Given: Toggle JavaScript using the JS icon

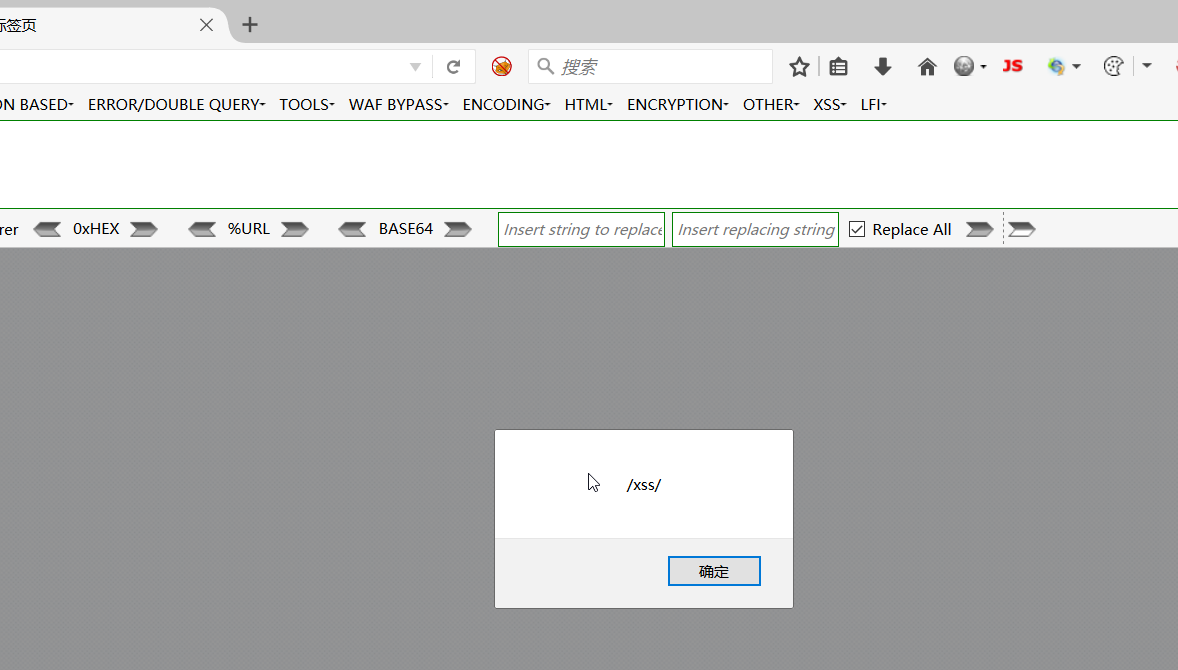Looking at the screenshot, I should [x=1012, y=66].
